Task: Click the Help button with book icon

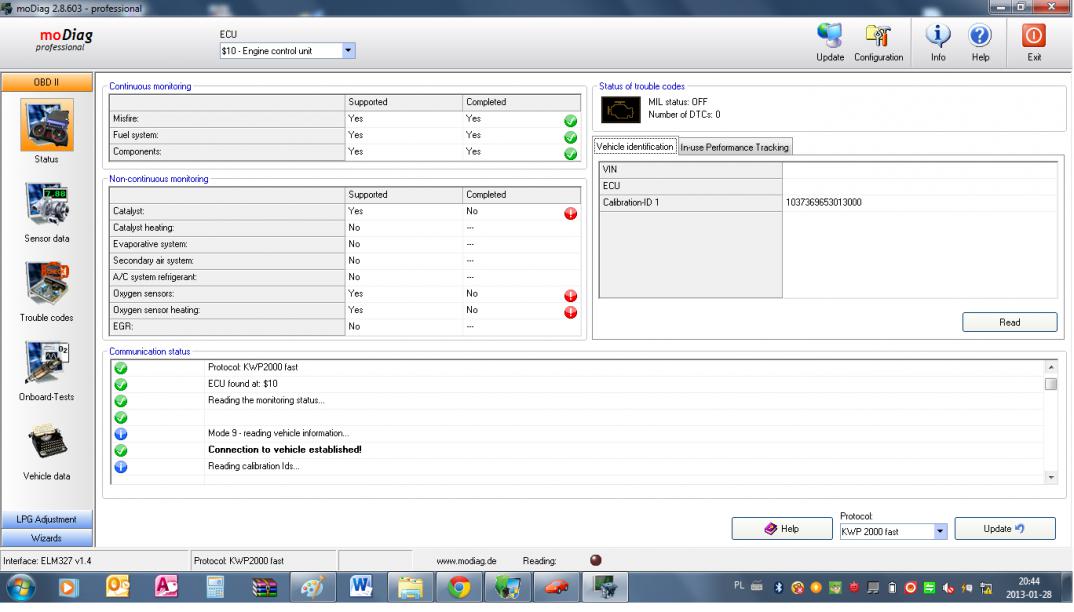Action: pyautogui.click(x=781, y=529)
